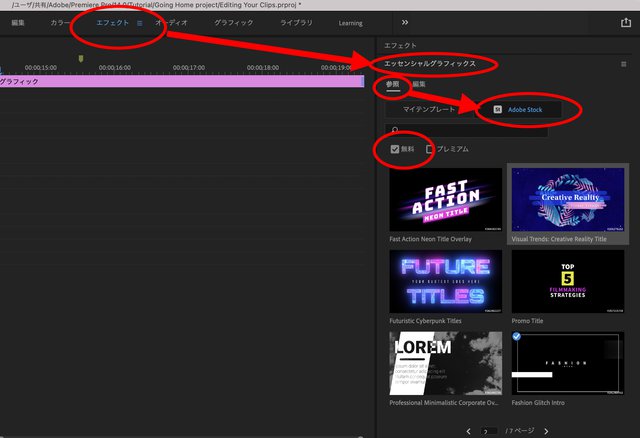The width and height of the screenshot is (640, 438).
Task: Click timeline ruler at 00:00:18:00
Action: tap(263, 68)
